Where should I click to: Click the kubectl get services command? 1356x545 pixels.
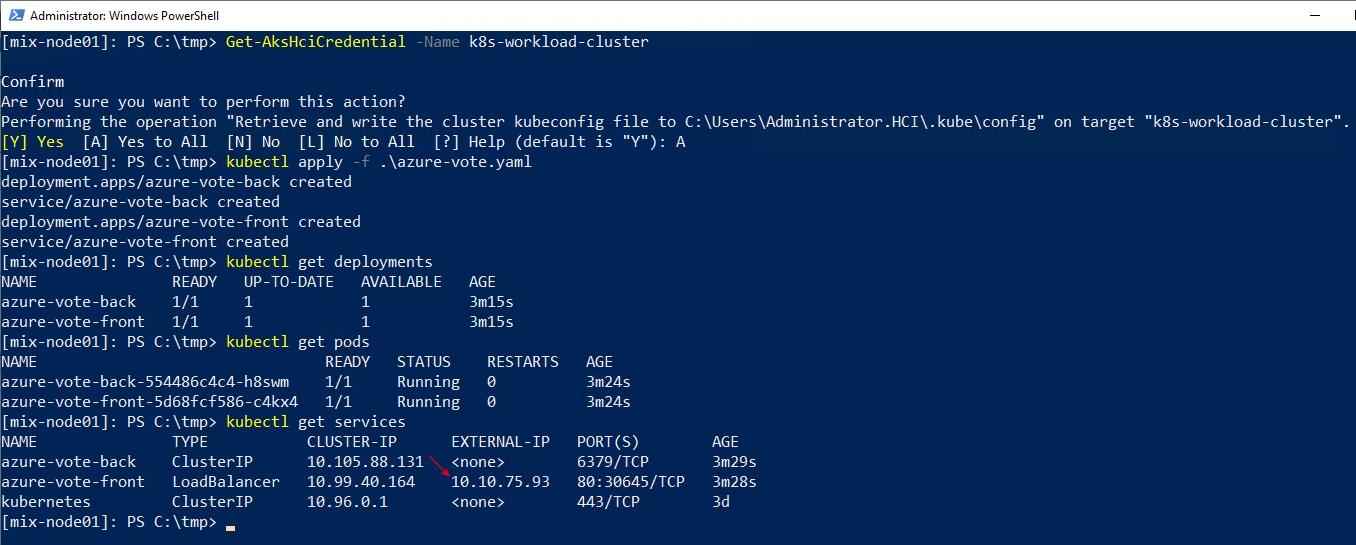click(316, 422)
